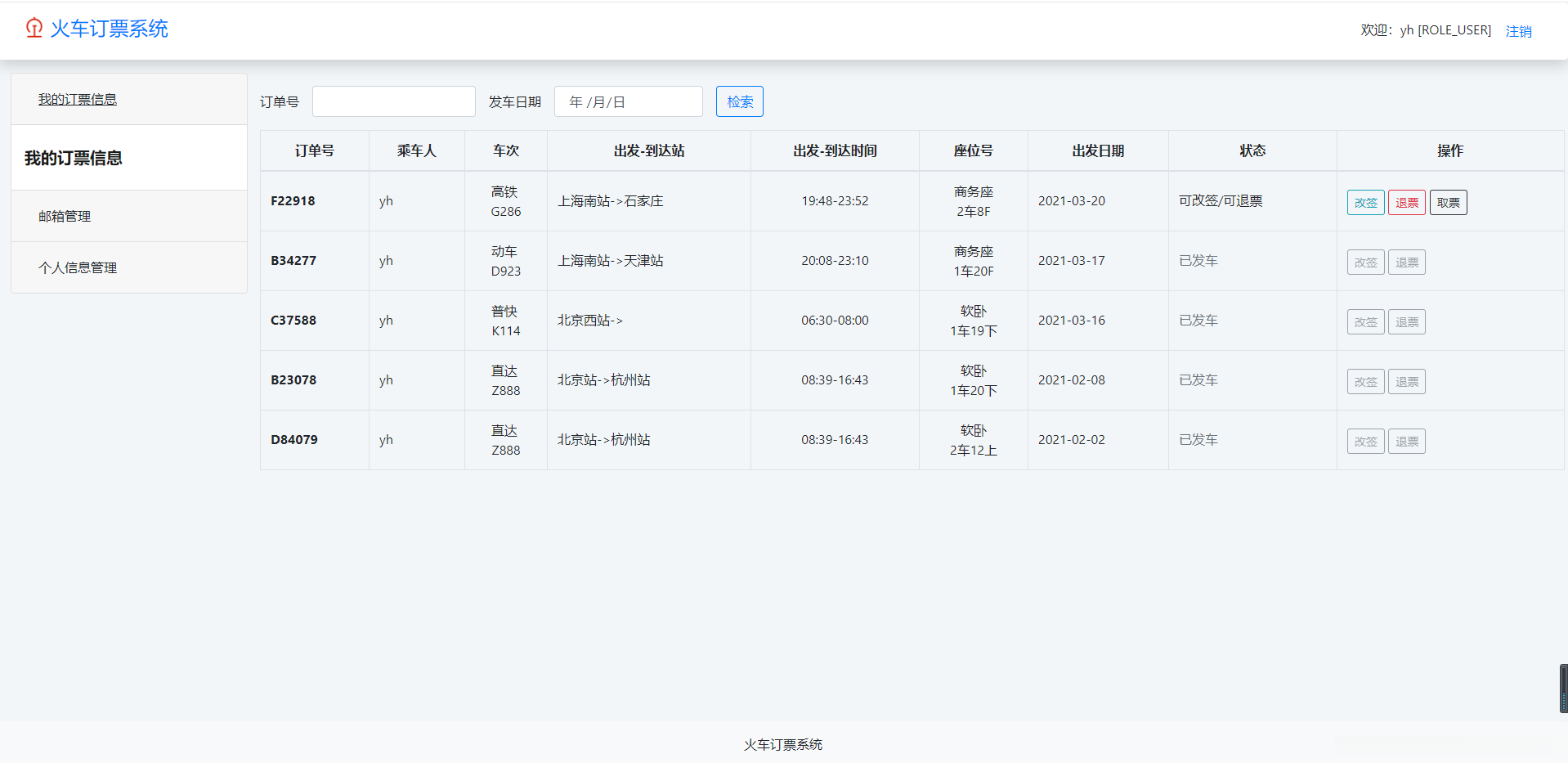Open the 发车日期 date picker

(628, 101)
